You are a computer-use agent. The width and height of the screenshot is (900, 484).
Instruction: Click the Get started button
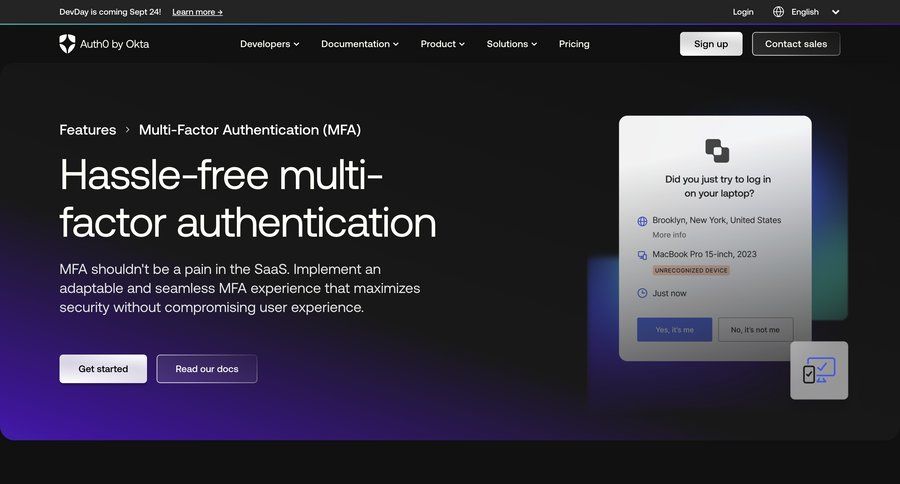(103, 369)
